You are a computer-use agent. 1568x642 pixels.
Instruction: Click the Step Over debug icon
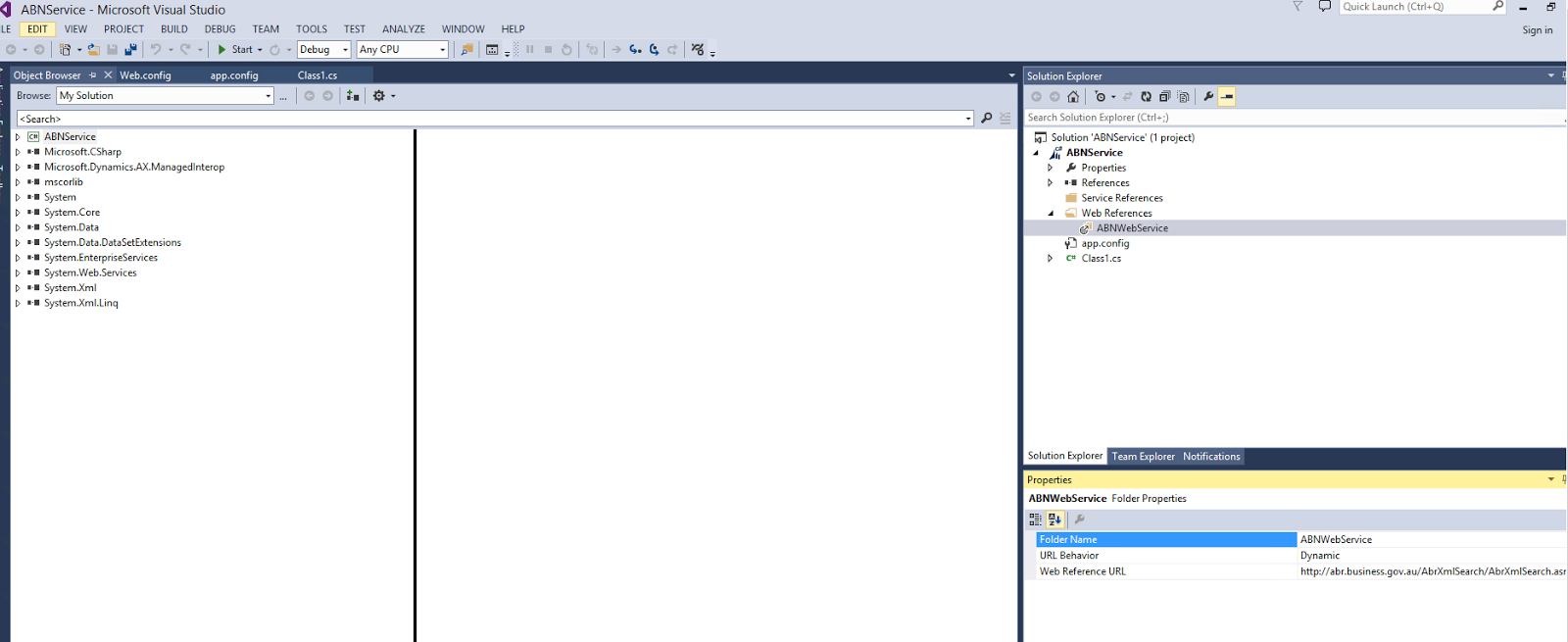(654, 49)
